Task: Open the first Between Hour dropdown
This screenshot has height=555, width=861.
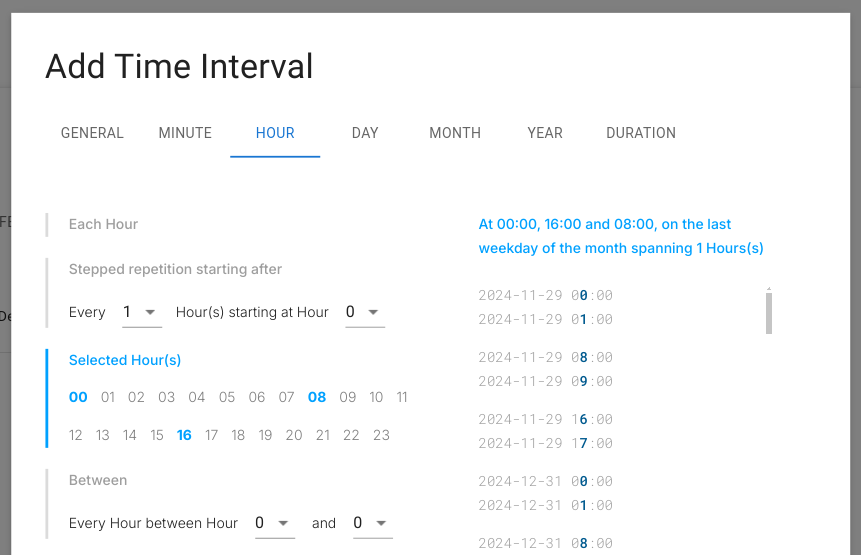Action: (274, 523)
